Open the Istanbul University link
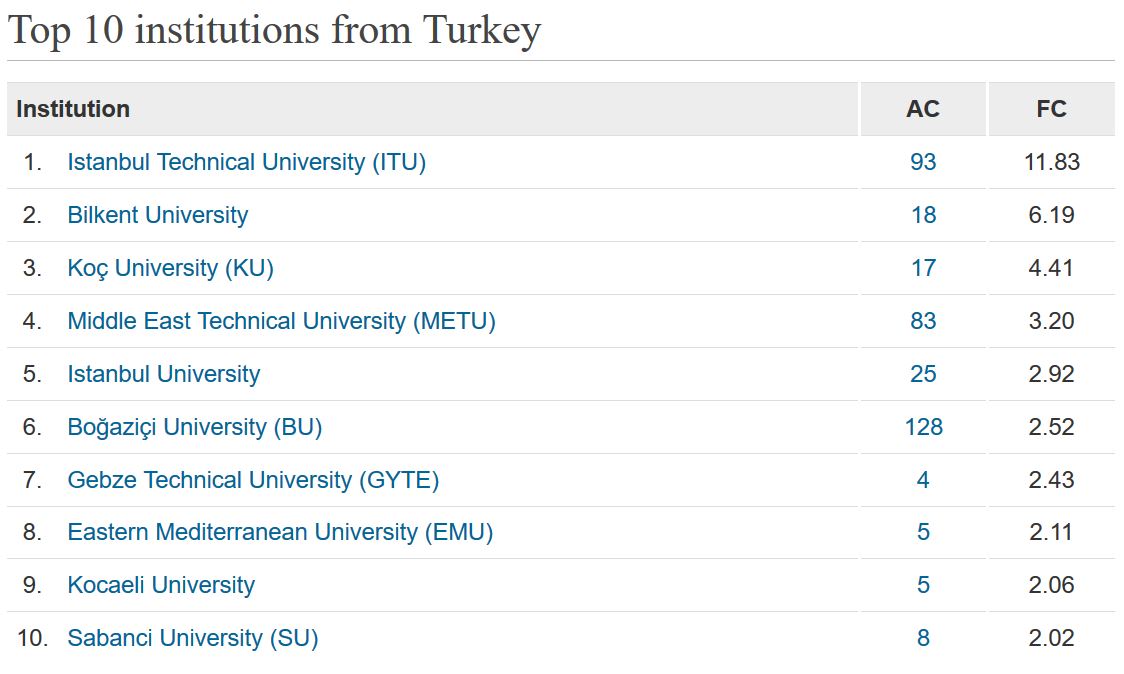Screen dimensions: 1124x674 click(x=164, y=374)
